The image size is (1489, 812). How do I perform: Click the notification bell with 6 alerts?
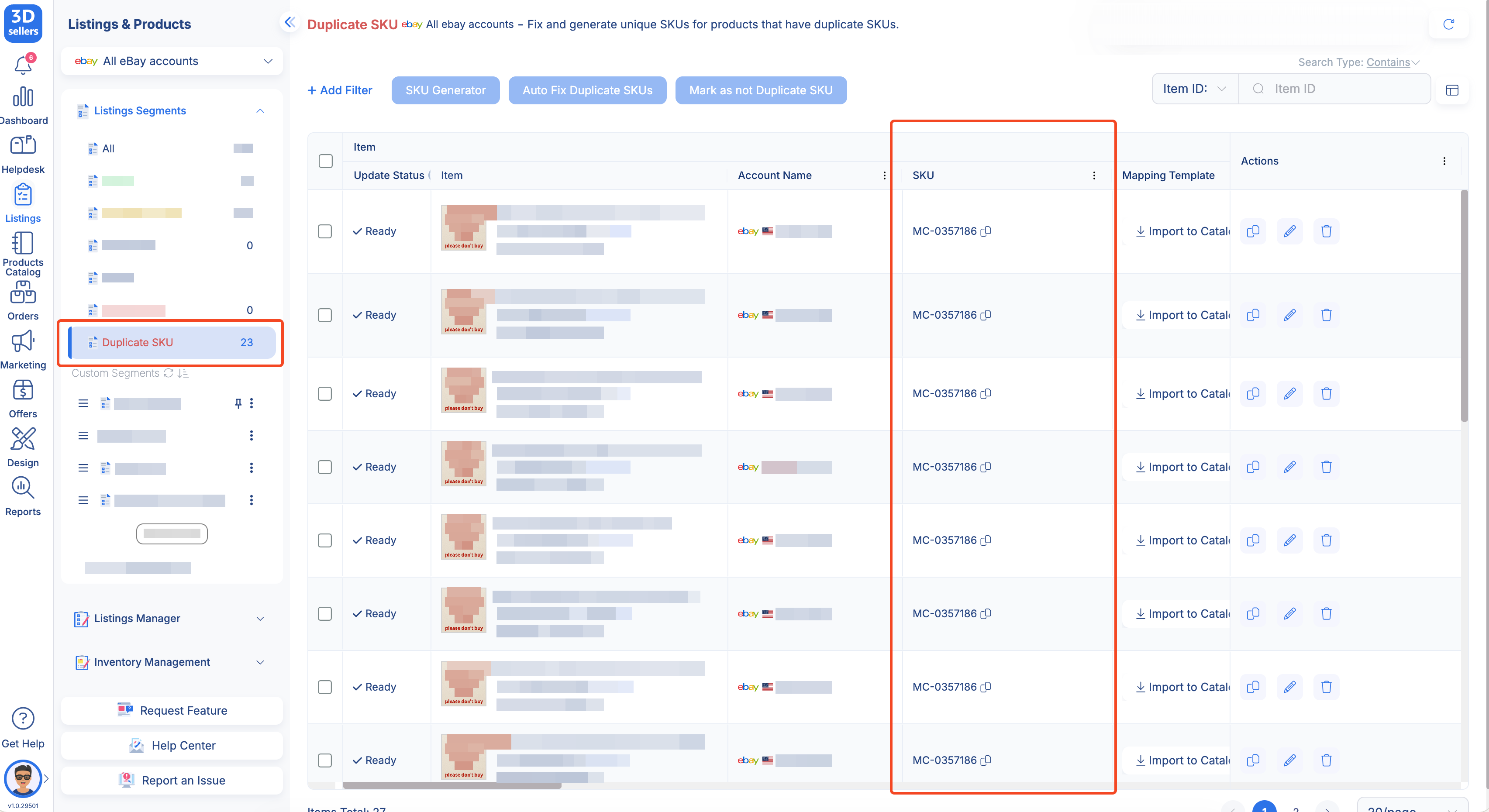coord(23,64)
